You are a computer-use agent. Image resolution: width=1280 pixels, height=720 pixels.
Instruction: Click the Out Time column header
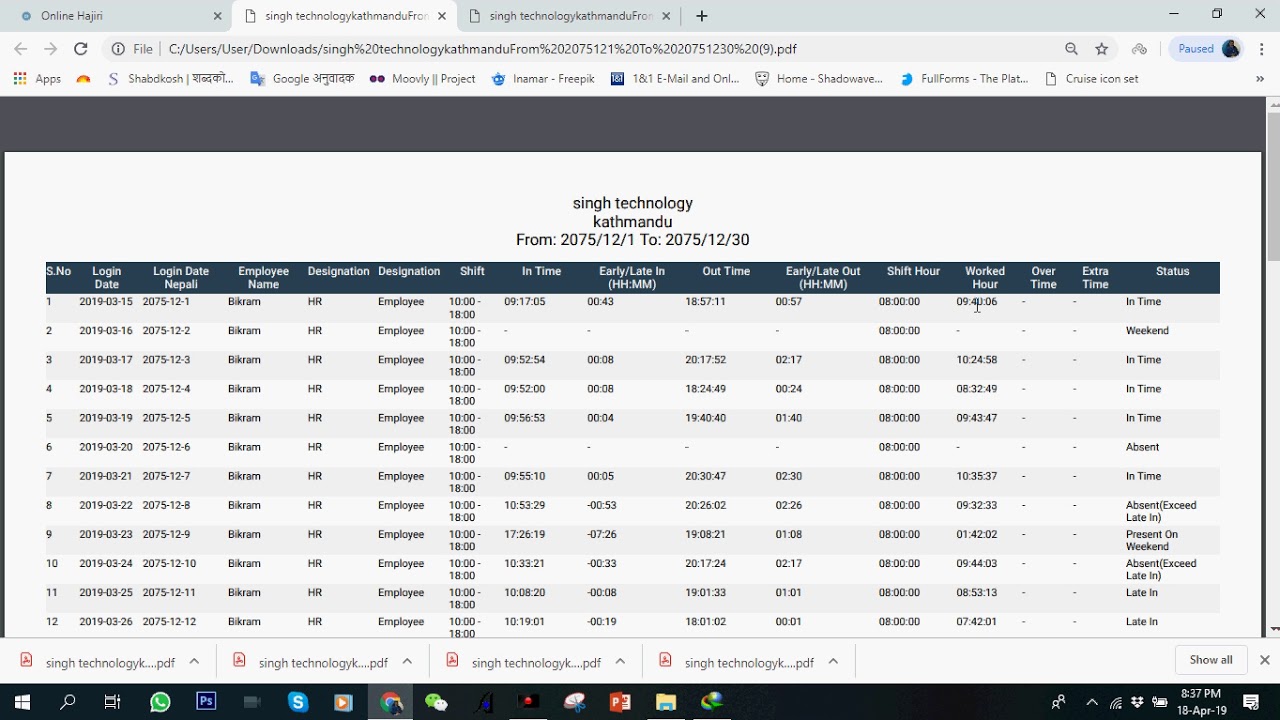(x=726, y=271)
